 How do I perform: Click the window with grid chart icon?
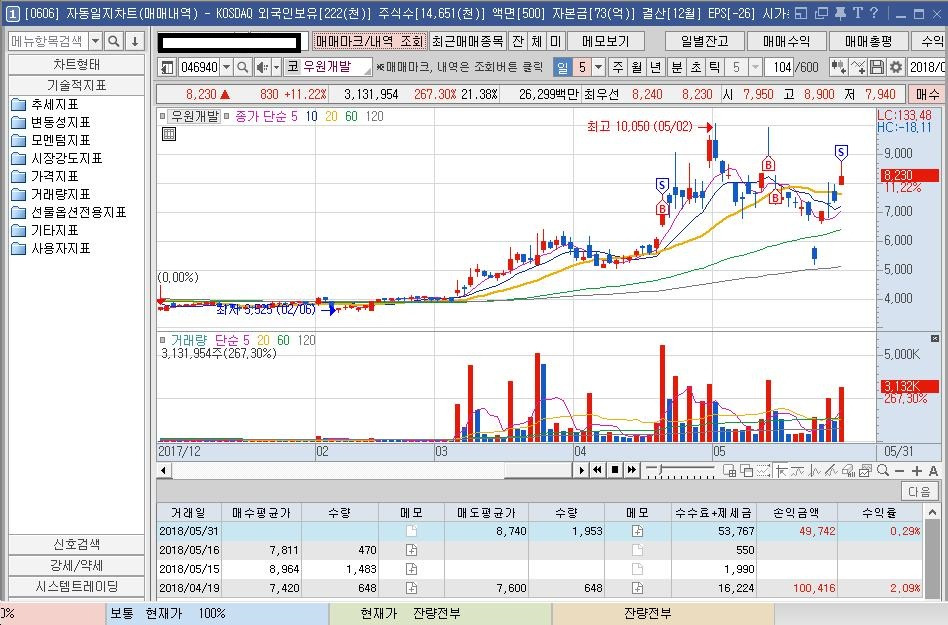coord(730,470)
